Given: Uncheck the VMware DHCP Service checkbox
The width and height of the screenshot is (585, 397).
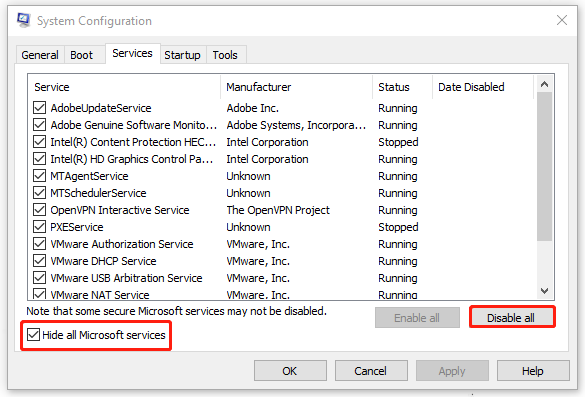Looking at the screenshot, I should point(40,261).
